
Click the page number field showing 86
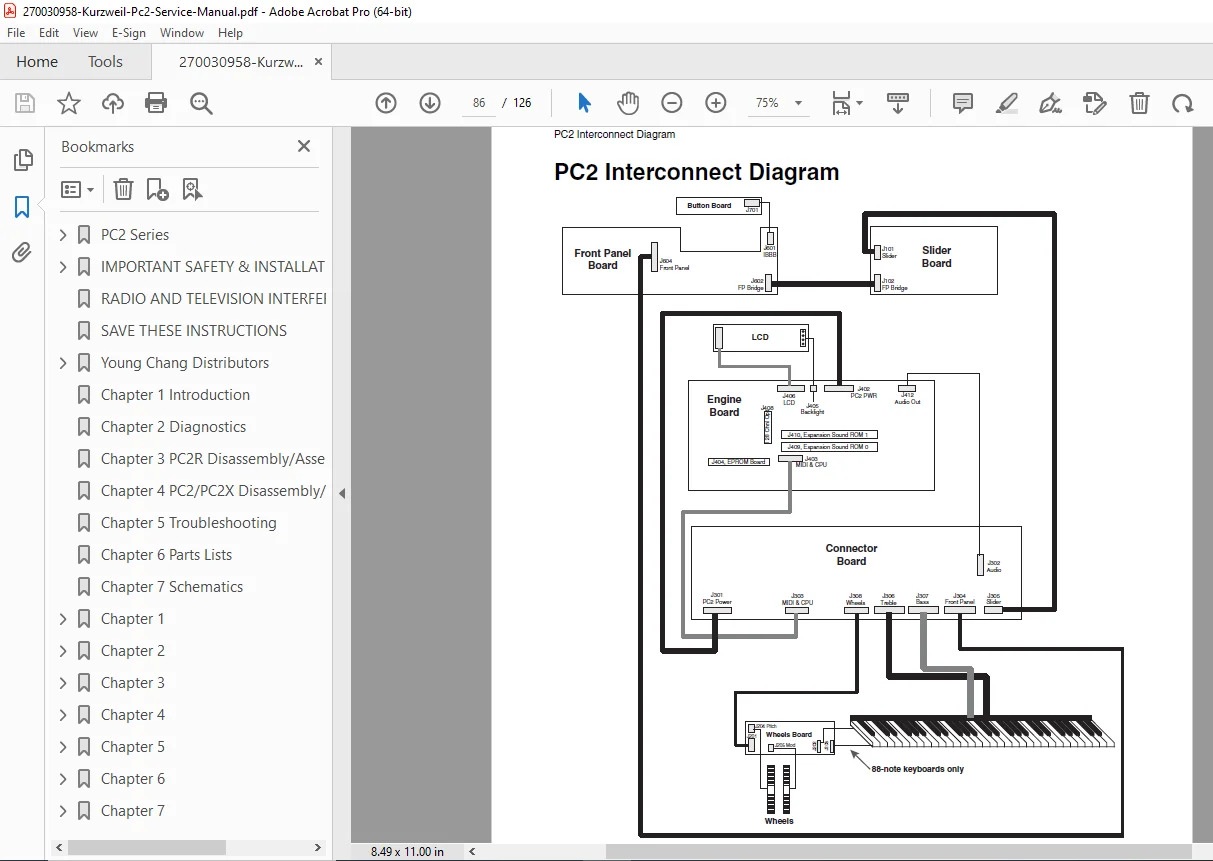click(479, 103)
